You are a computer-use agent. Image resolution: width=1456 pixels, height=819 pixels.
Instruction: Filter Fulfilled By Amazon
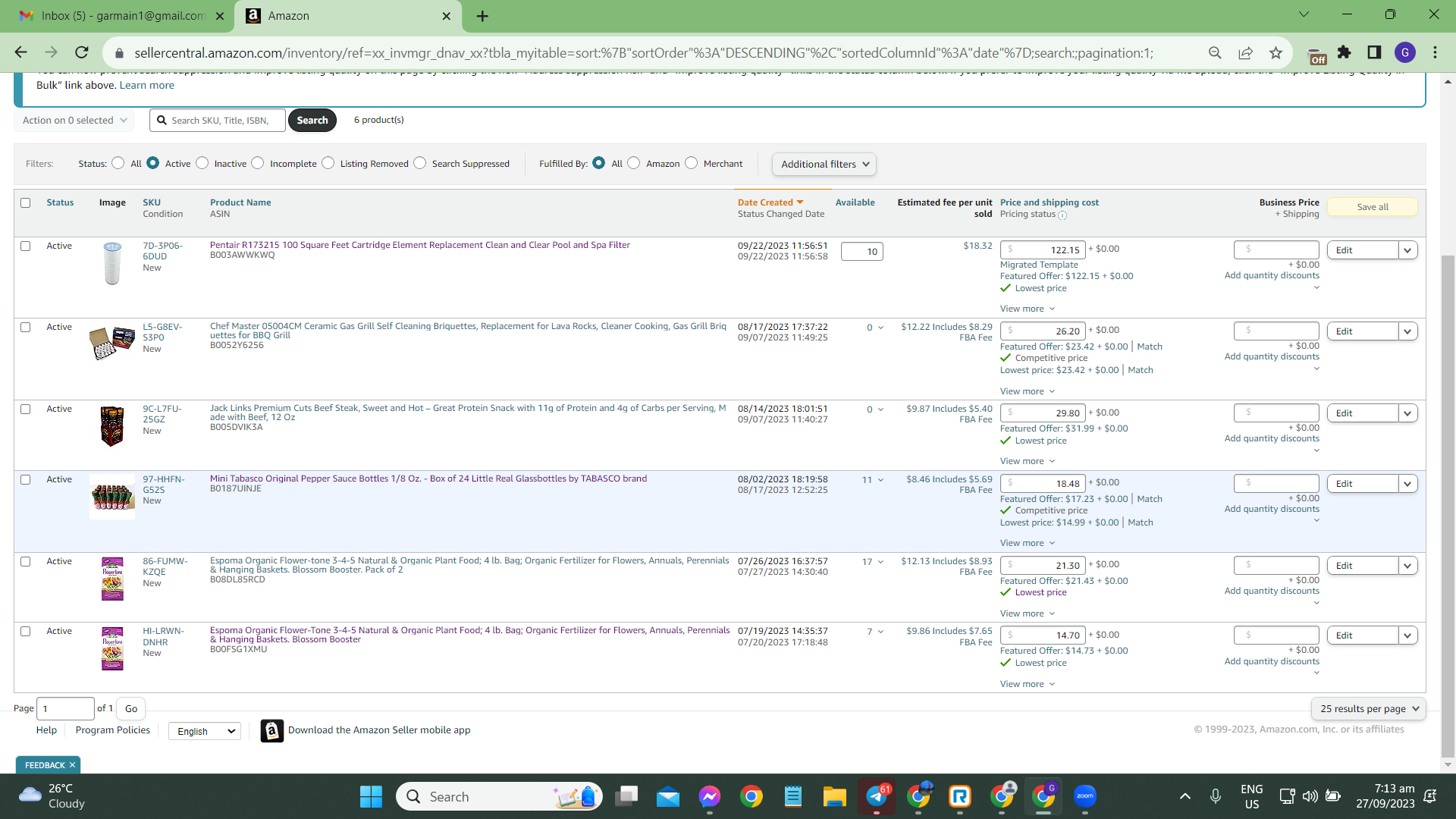(634, 163)
